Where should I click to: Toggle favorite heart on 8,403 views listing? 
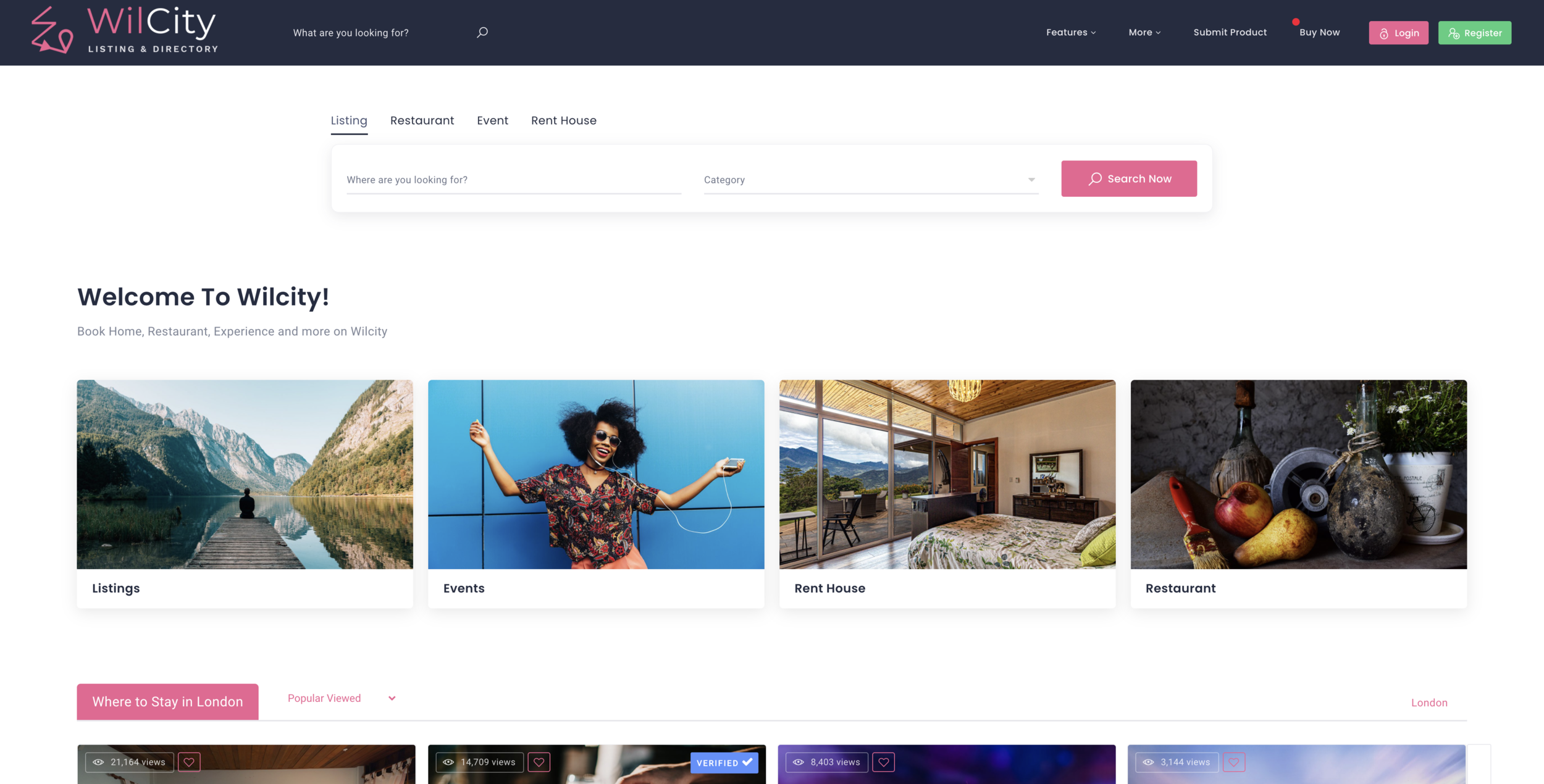coord(884,762)
